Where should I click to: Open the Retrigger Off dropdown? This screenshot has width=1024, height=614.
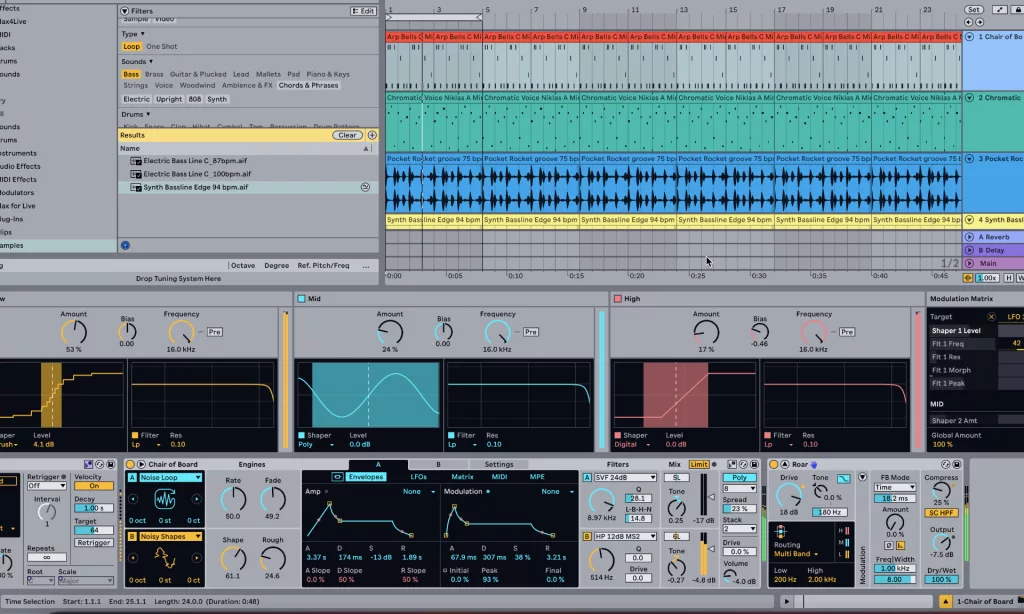point(46,486)
